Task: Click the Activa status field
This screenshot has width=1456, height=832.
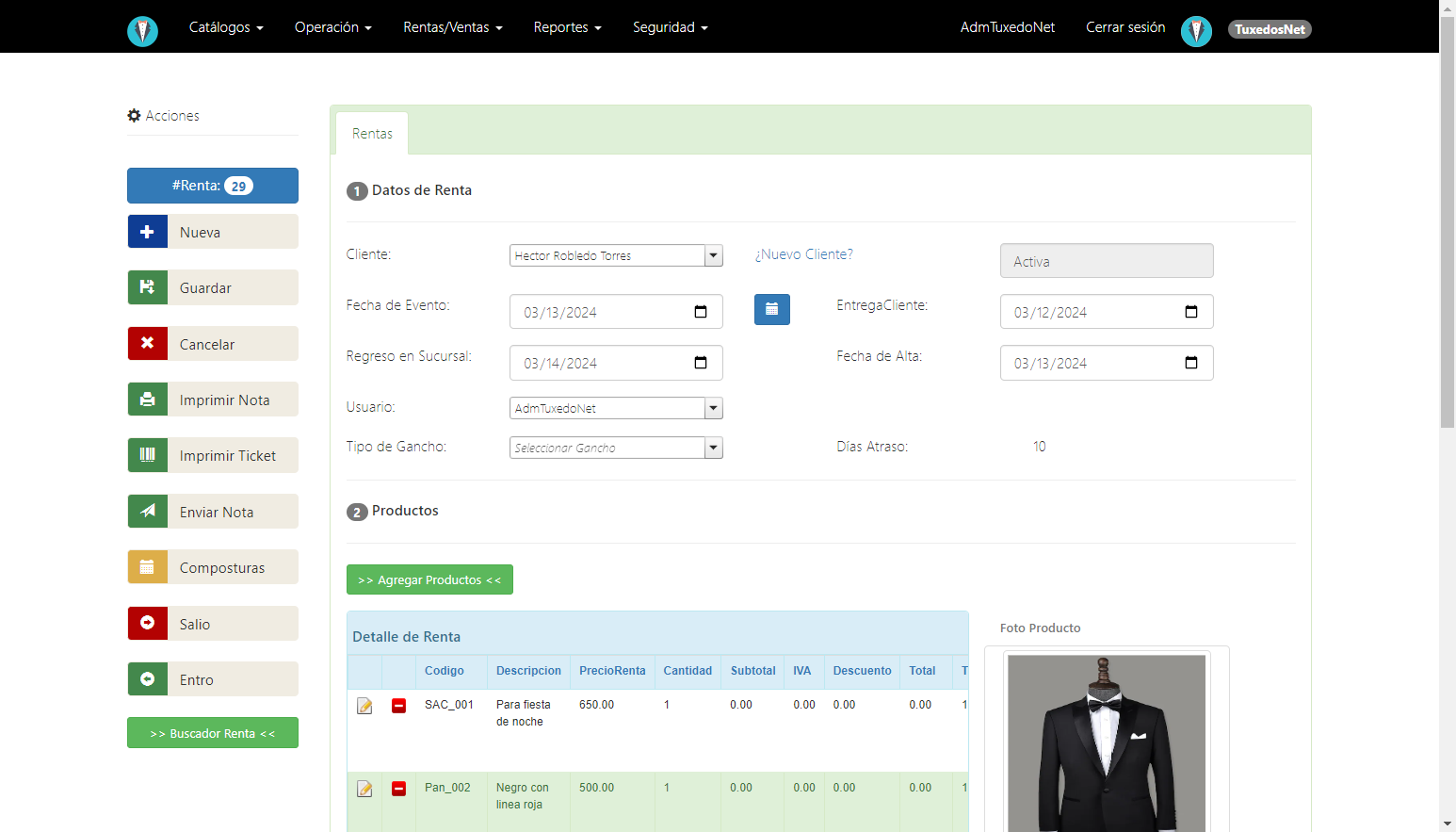Action: [x=1107, y=261]
